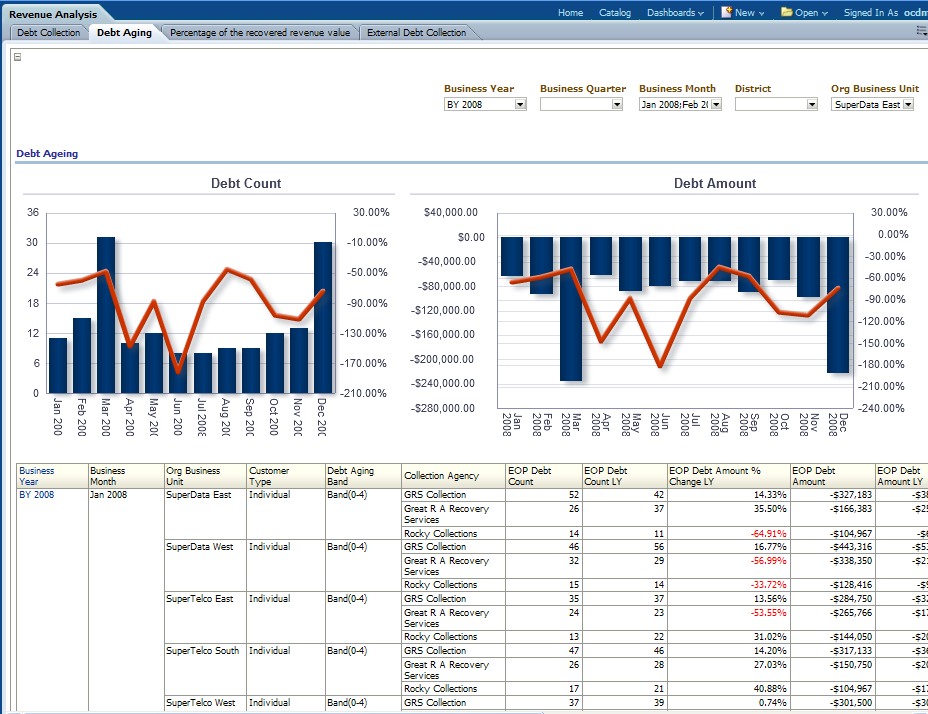Click the 14.33% change value

[x=770, y=495]
